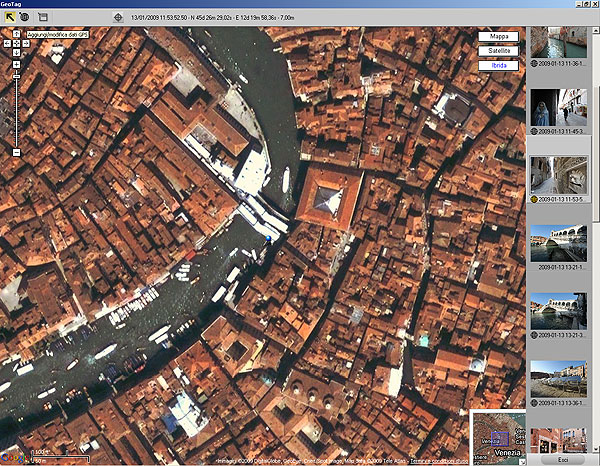Click globe icon beside 2009-01-13 13-36 label
This screenshot has width=600, height=466.
pos(534,403)
